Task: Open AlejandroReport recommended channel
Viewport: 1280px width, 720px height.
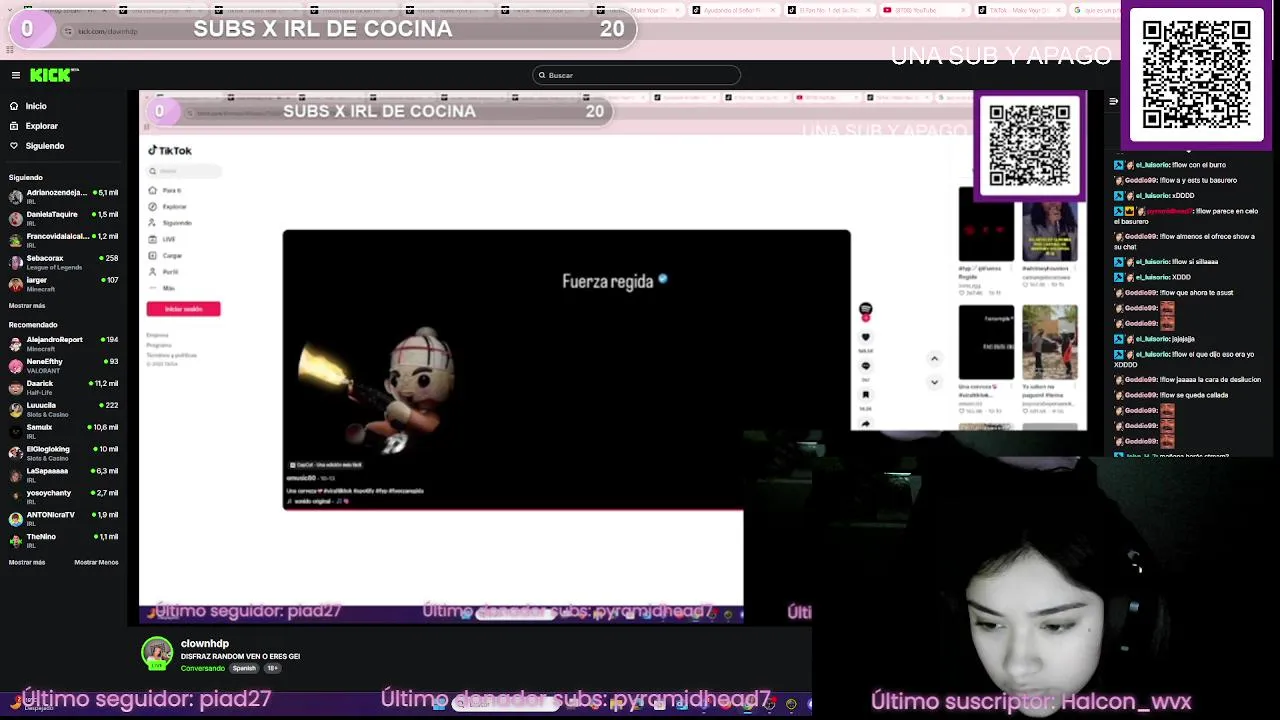Action: point(63,343)
